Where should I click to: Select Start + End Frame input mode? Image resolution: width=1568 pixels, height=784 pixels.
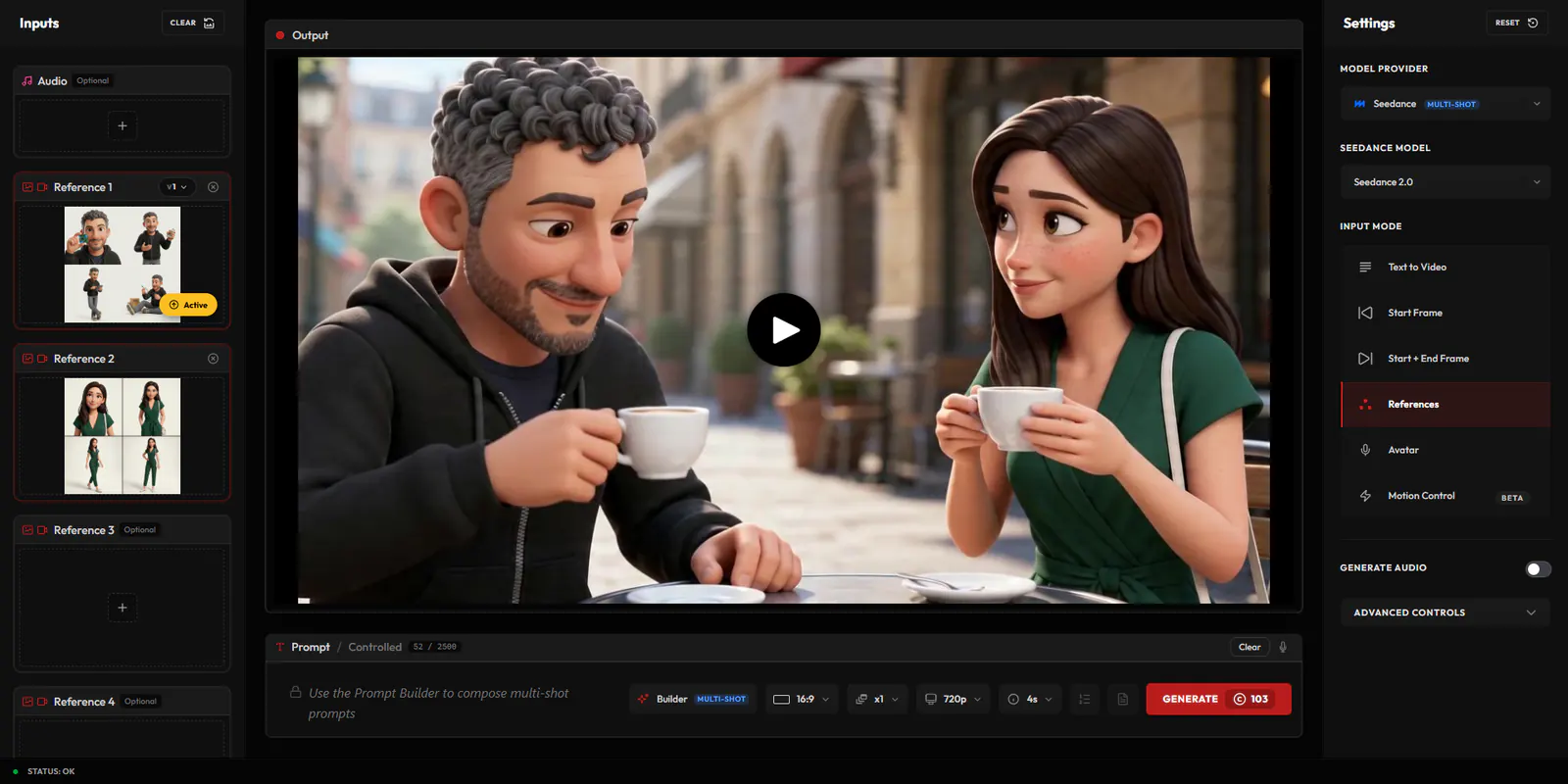coord(1445,359)
